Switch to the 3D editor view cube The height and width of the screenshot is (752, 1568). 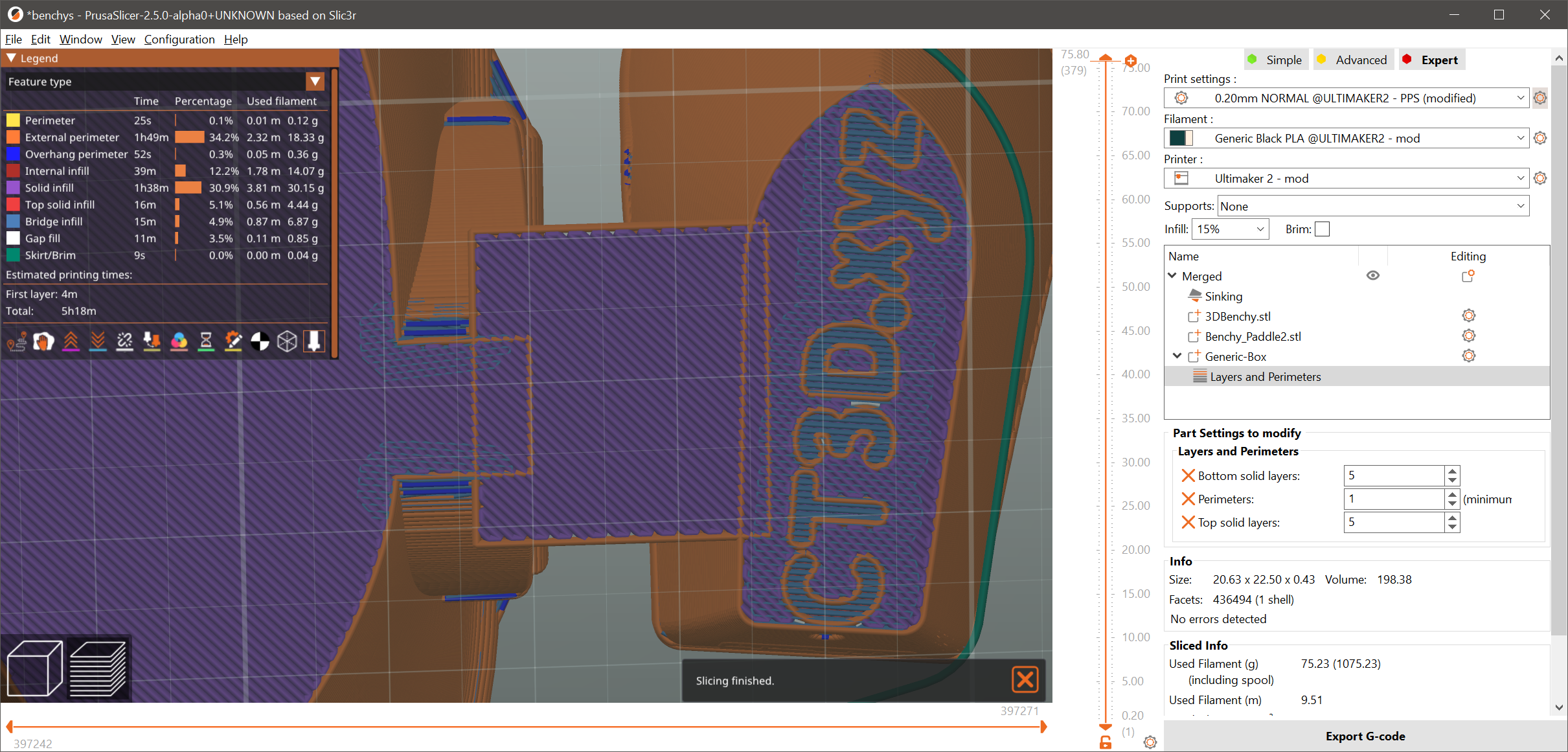click(x=34, y=668)
